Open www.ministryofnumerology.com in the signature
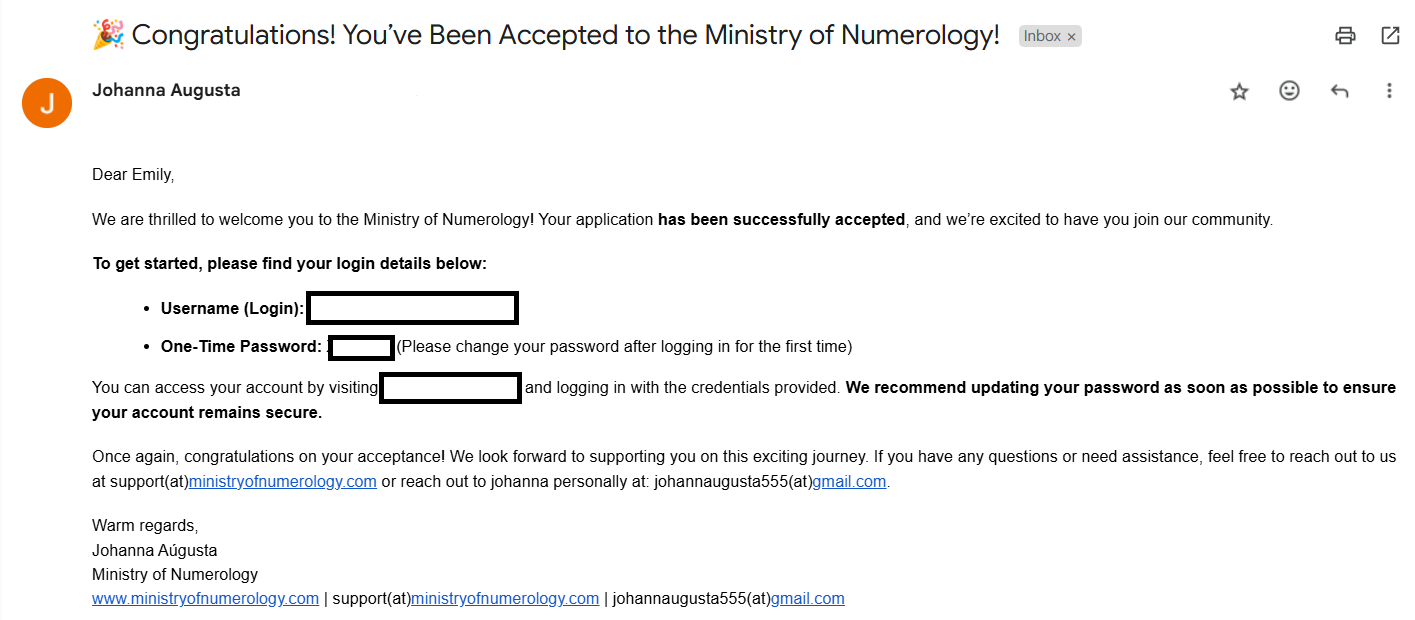The width and height of the screenshot is (1415, 620). pos(205,598)
